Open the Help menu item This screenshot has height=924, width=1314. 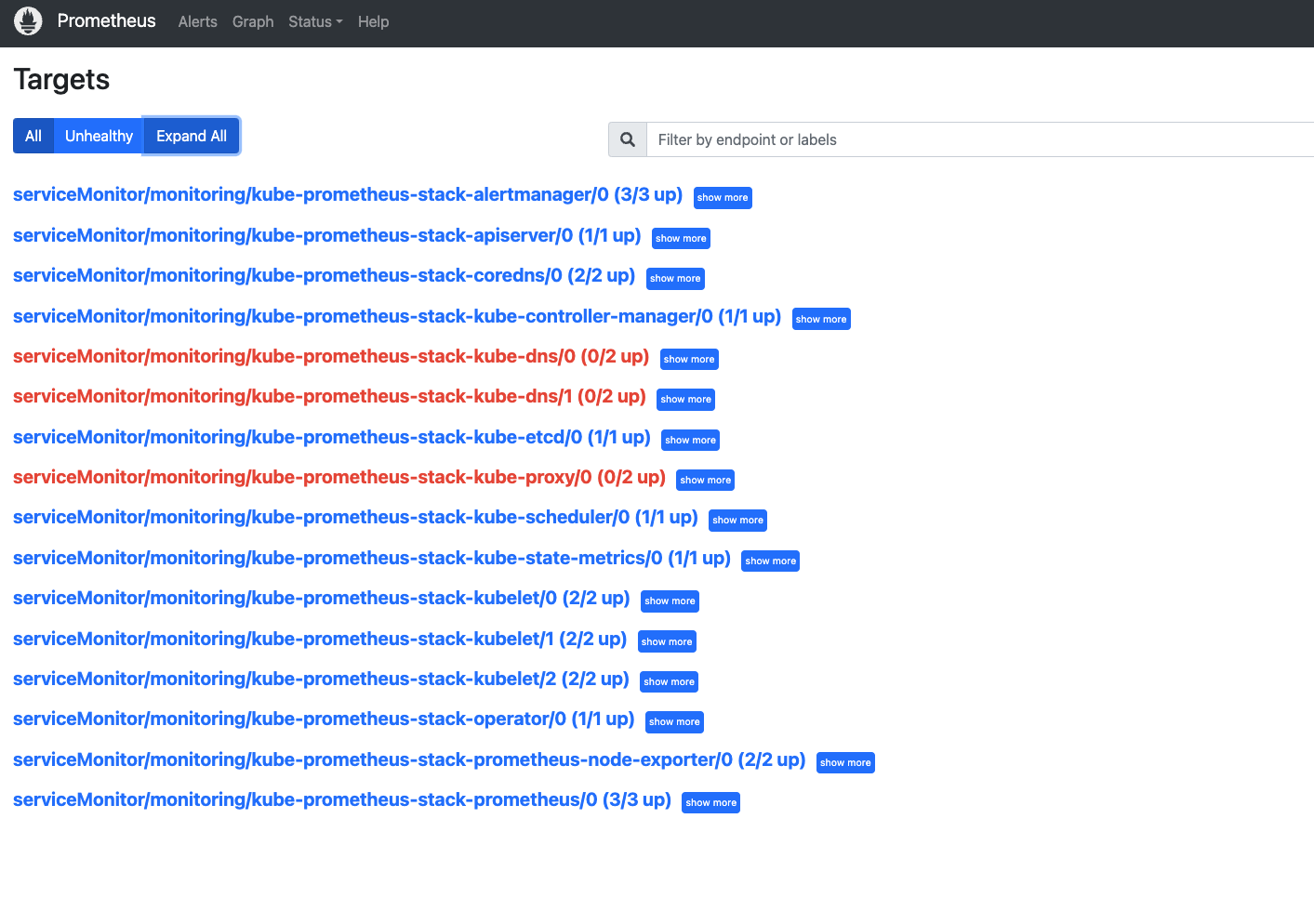coord(373,21)
